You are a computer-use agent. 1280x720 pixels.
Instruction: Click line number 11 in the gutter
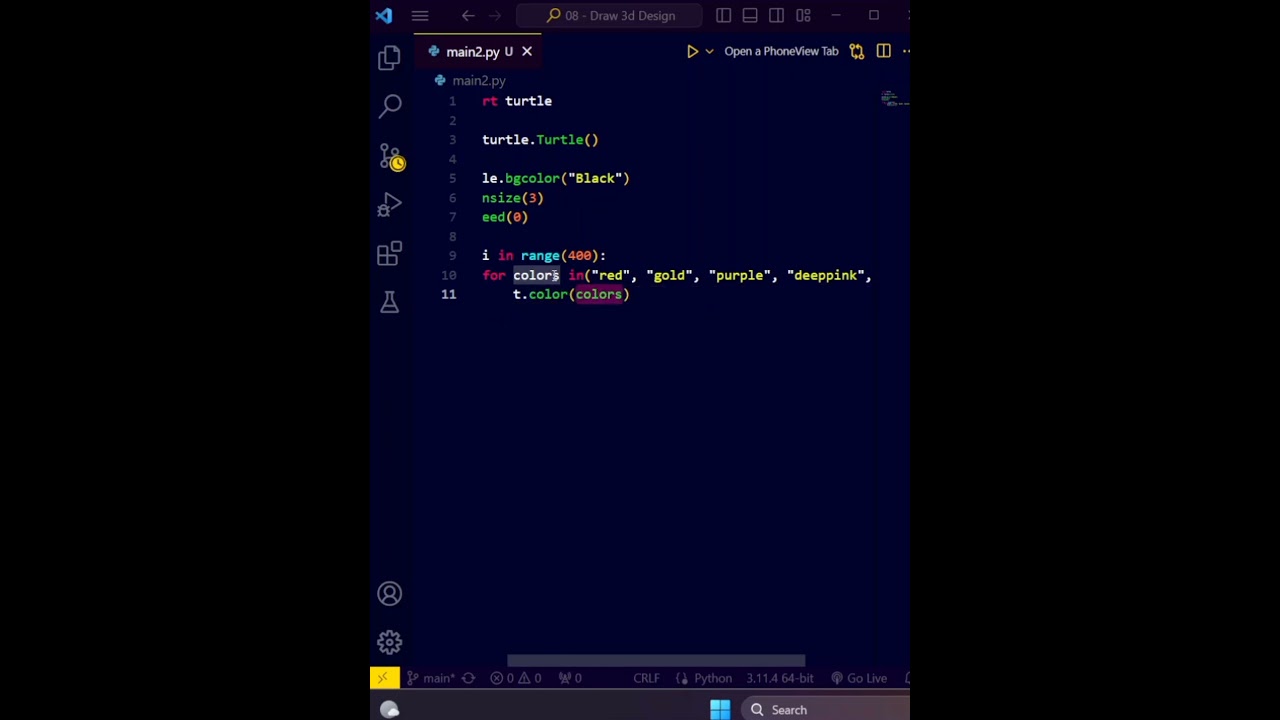pyautogui.click(x=448, y=295)
